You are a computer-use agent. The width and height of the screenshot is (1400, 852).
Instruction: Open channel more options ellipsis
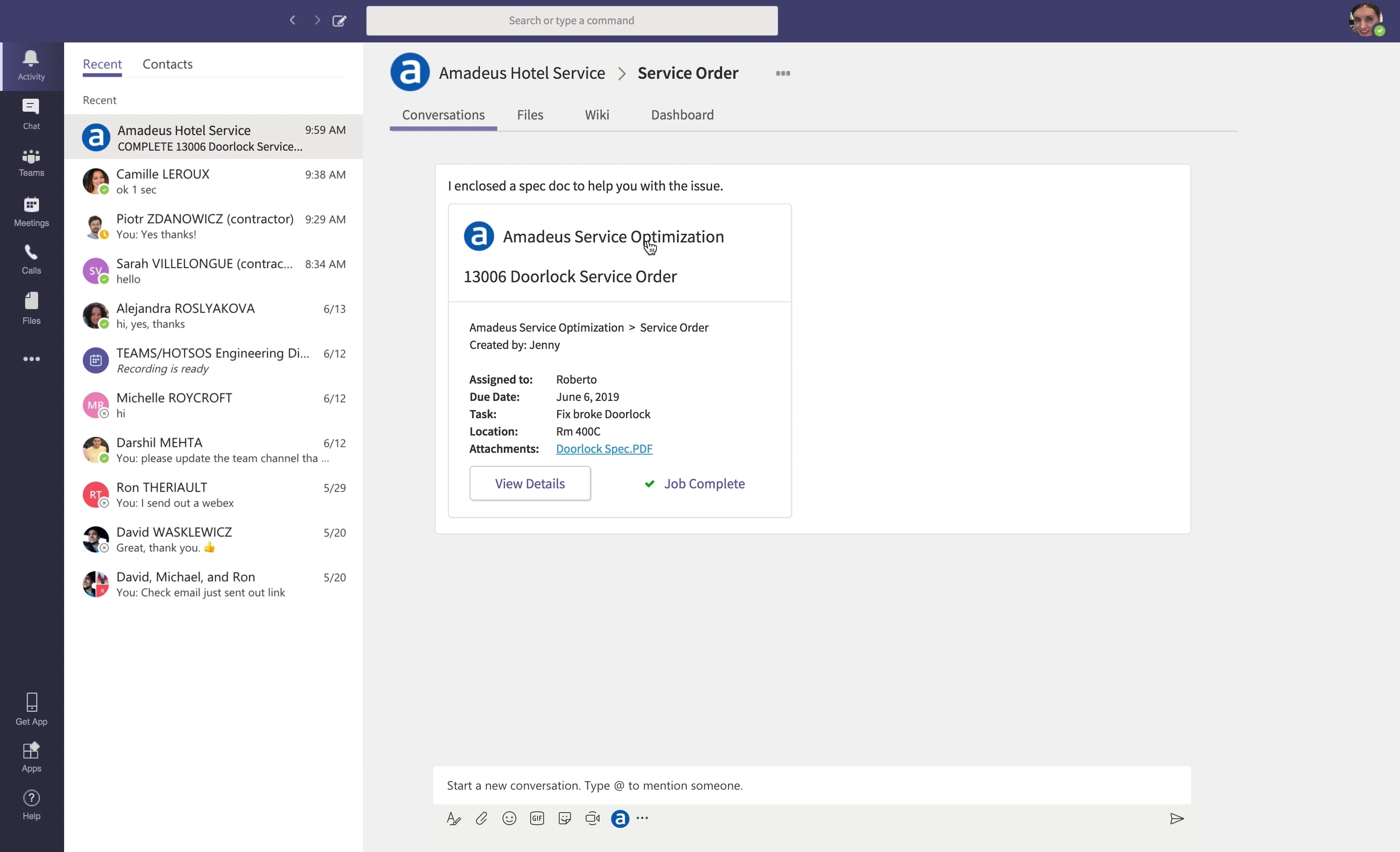(x=783, y=73)
